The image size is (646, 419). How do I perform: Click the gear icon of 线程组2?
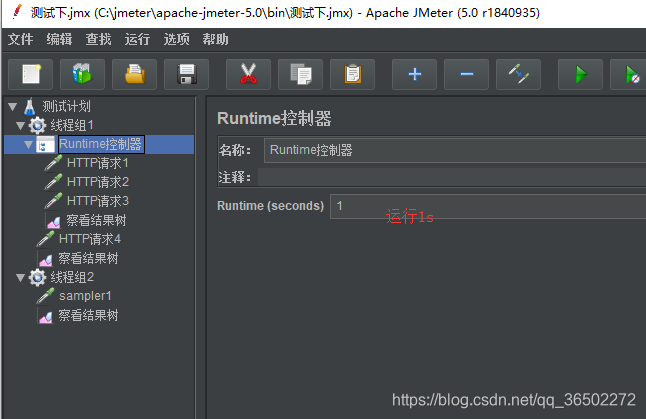click(x=37, y=277)
